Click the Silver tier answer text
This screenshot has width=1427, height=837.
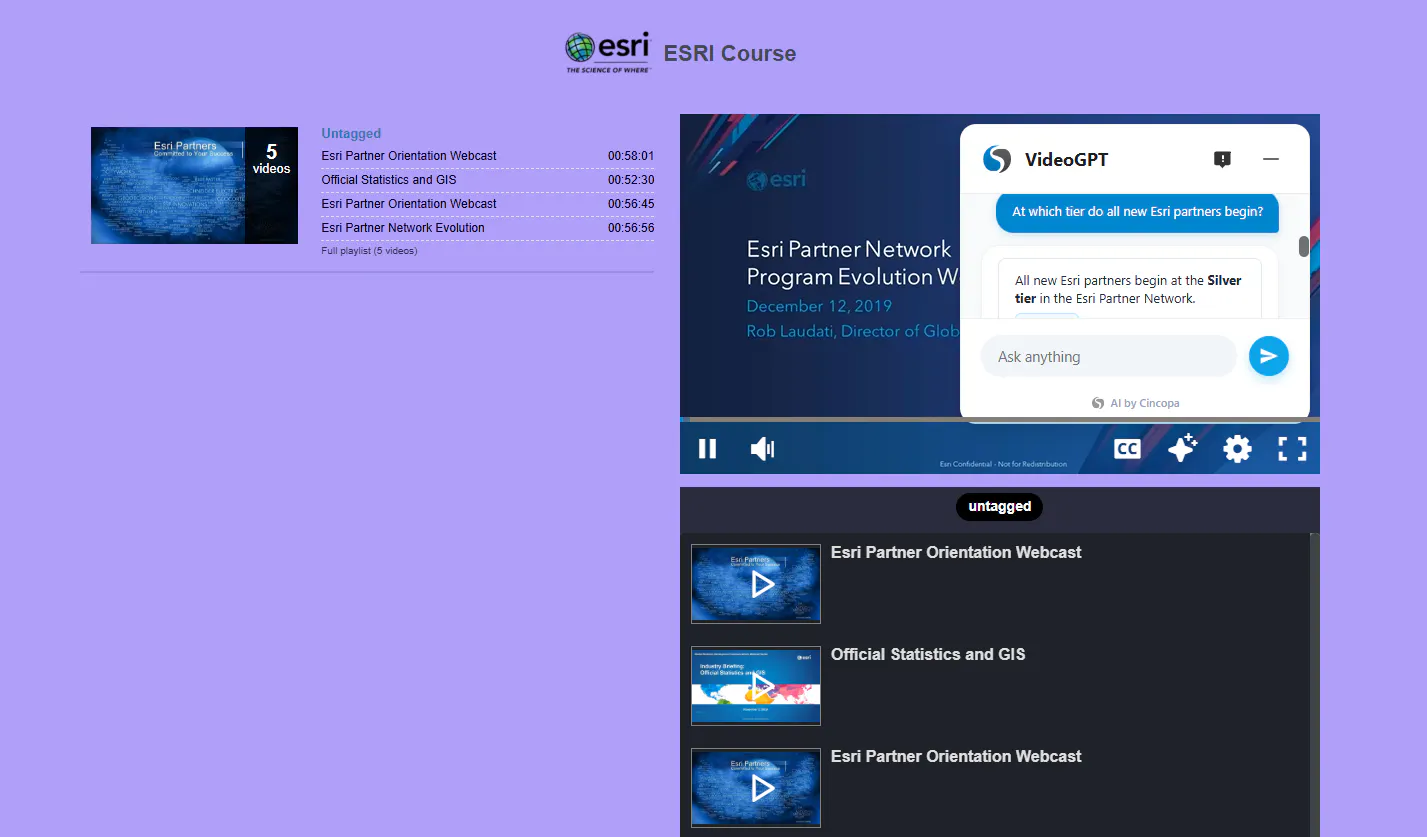[x=1128, y=289]
